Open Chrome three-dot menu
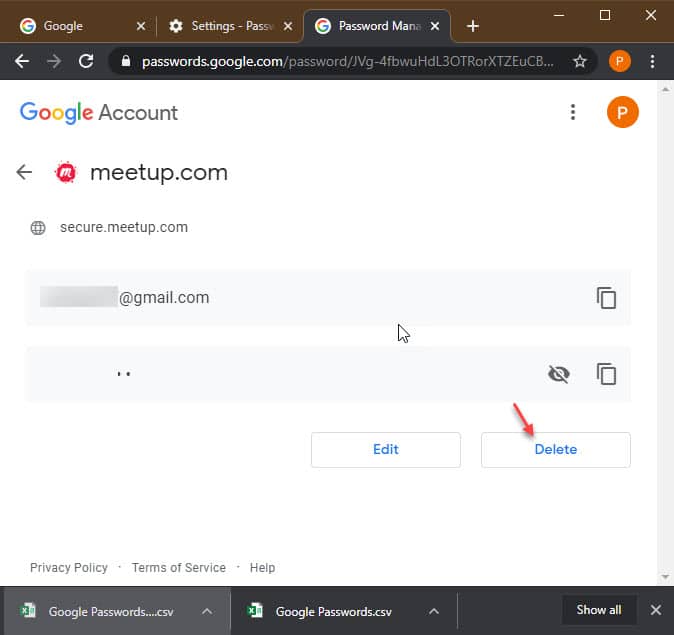This screenshot has height=635, width=674. click(652, 61)
